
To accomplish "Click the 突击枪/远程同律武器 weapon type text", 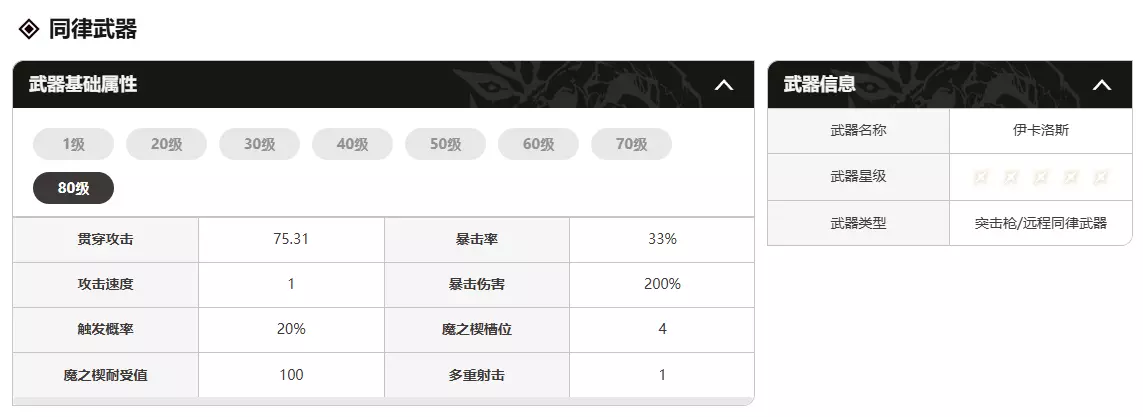I will (1040, 223).
